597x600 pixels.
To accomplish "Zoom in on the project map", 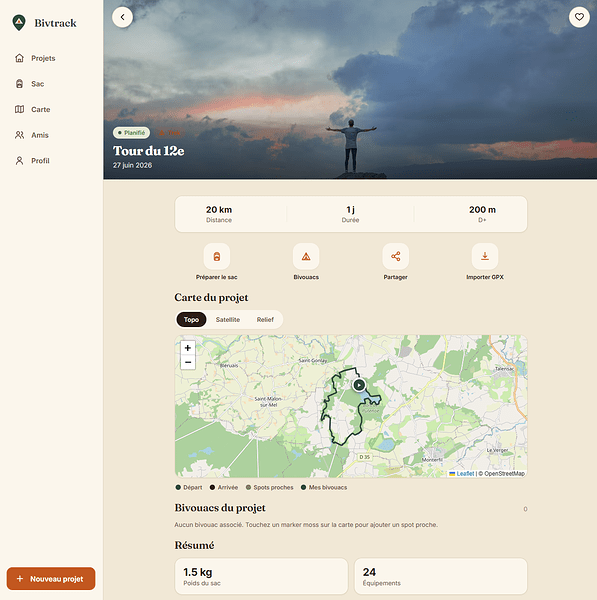I will 188,348.
